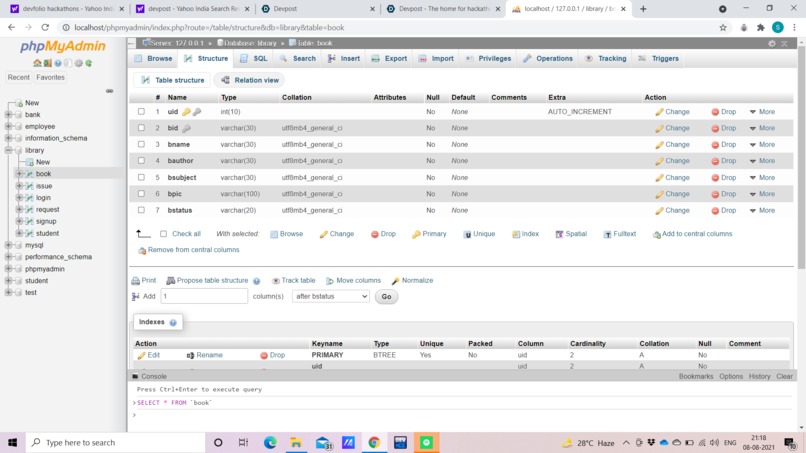
Task: Select checkbox for bname column
Action: pos(141,144)
